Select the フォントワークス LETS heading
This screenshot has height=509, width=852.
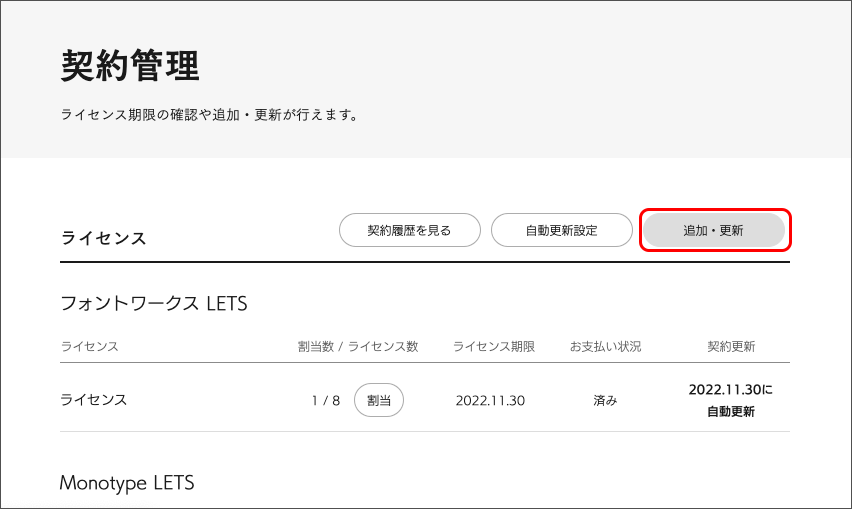point(153,302)
